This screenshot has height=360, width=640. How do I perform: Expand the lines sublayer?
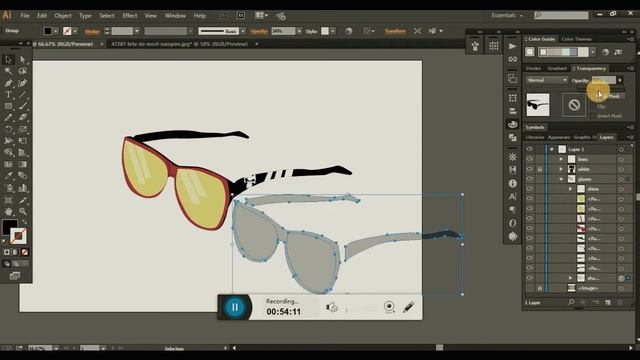(x=561, y=159)
